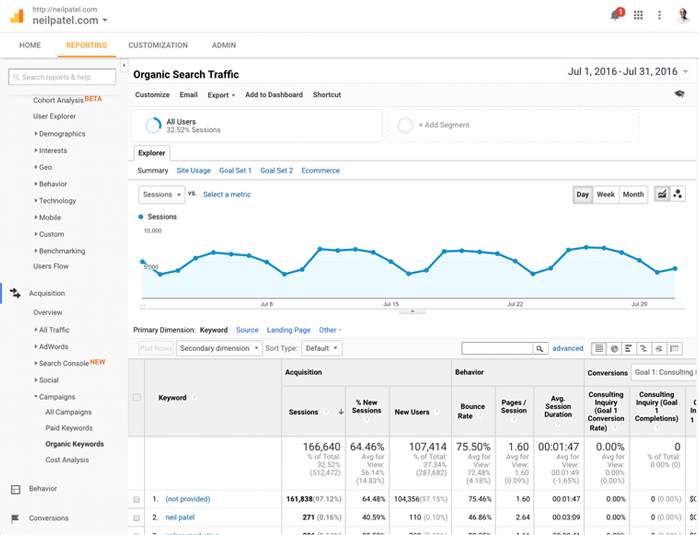Click the table search magnifier button

pyautogui.click(x=539, y=349)
